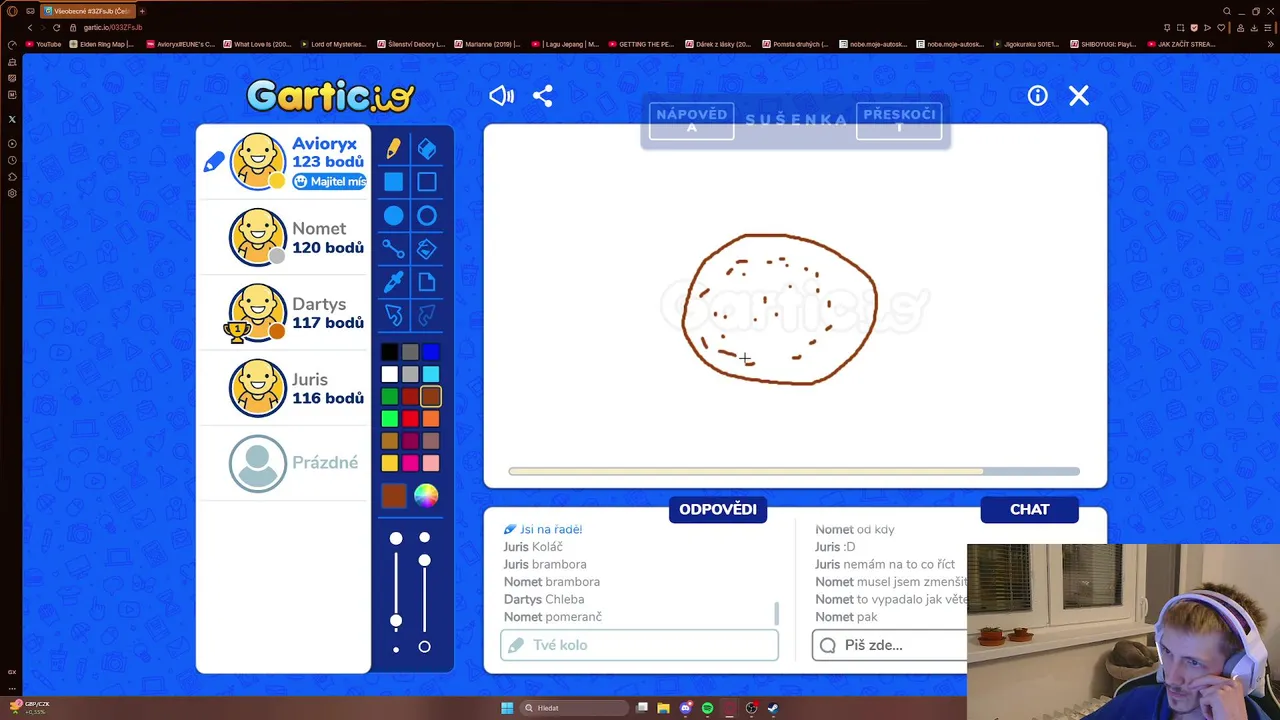Open the YouTube bookmark

(43, 44)
